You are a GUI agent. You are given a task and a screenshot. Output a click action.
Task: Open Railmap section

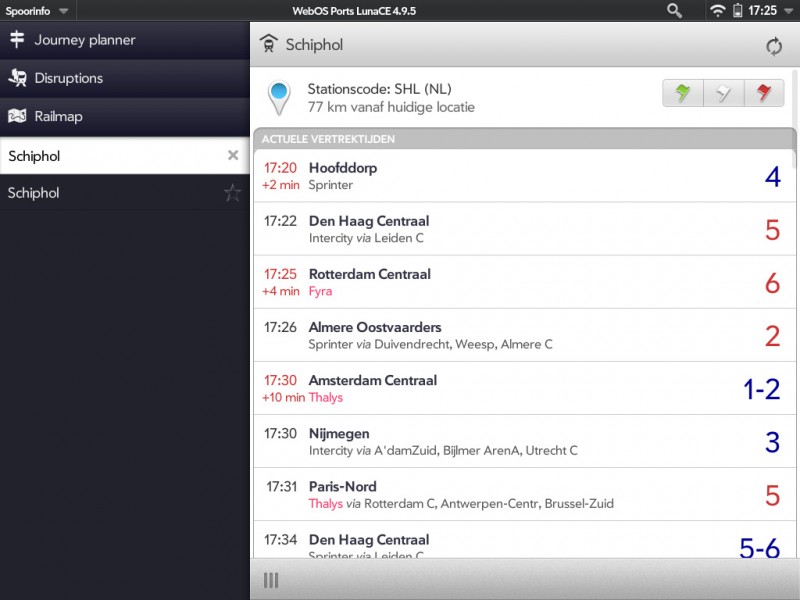(124, 116)
